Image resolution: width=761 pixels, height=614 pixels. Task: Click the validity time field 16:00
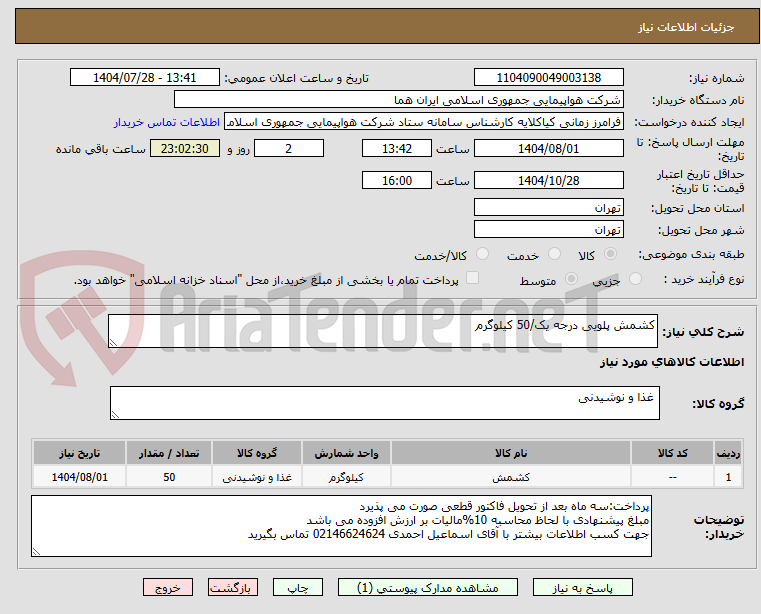click(397, 180)
